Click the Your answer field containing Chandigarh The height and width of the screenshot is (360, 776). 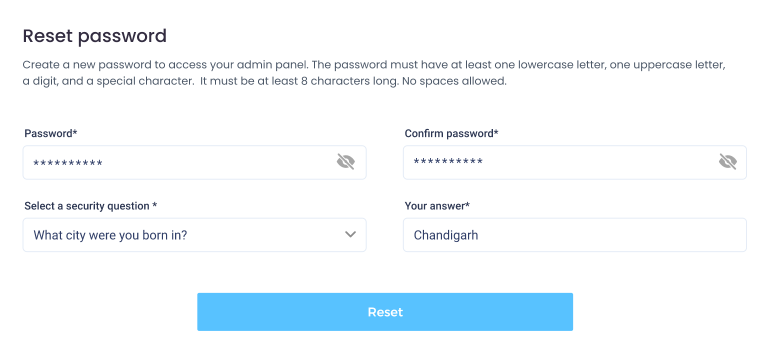tap(575, 235)
